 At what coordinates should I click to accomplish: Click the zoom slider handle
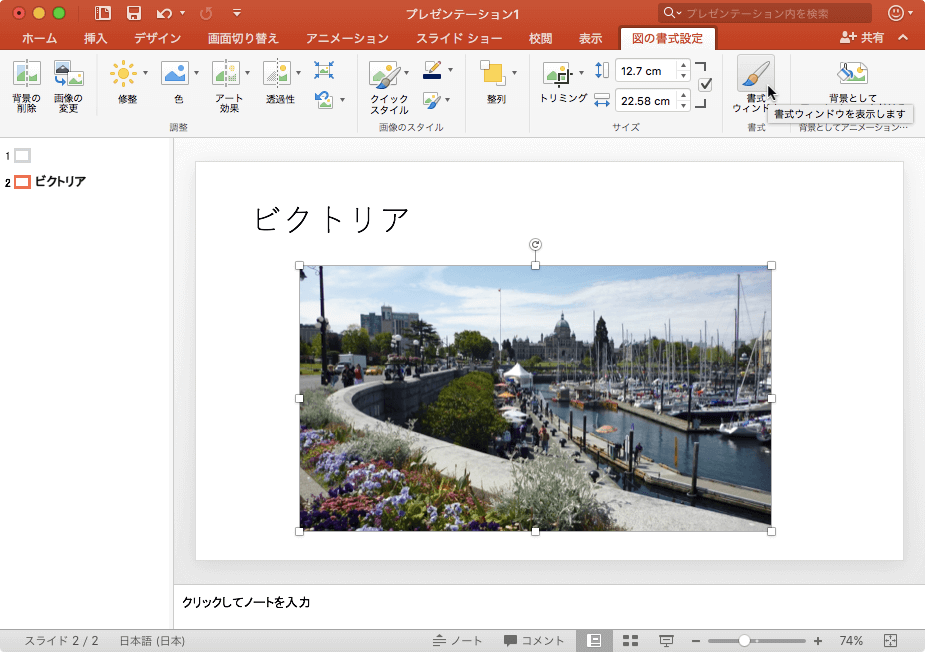tap(744, 640)
